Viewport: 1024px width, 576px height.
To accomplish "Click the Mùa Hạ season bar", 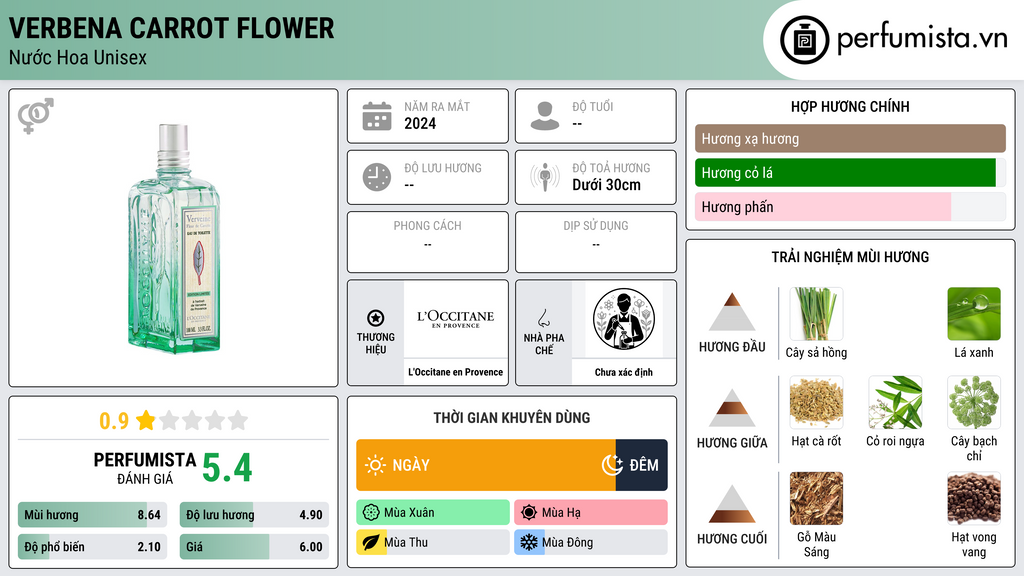I will [x=590, y=513].
